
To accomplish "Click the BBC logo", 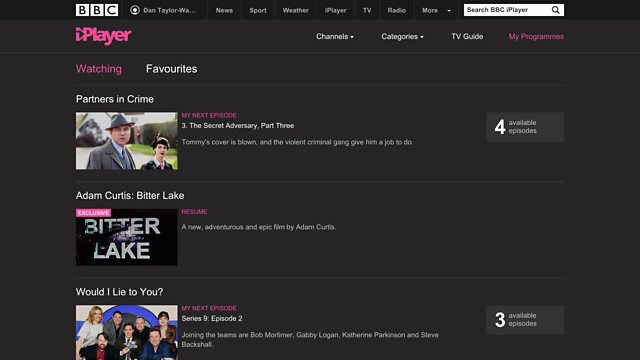I will (x=97, y=10).
